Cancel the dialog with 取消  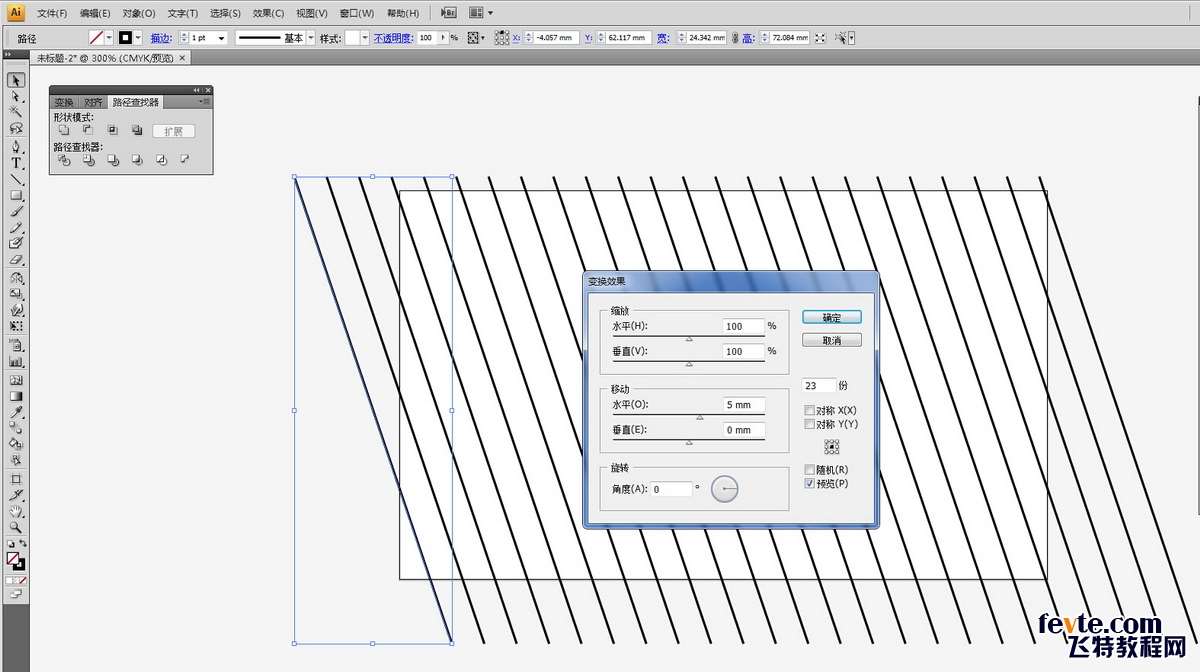pyautogui.click(x=832, y=341)
